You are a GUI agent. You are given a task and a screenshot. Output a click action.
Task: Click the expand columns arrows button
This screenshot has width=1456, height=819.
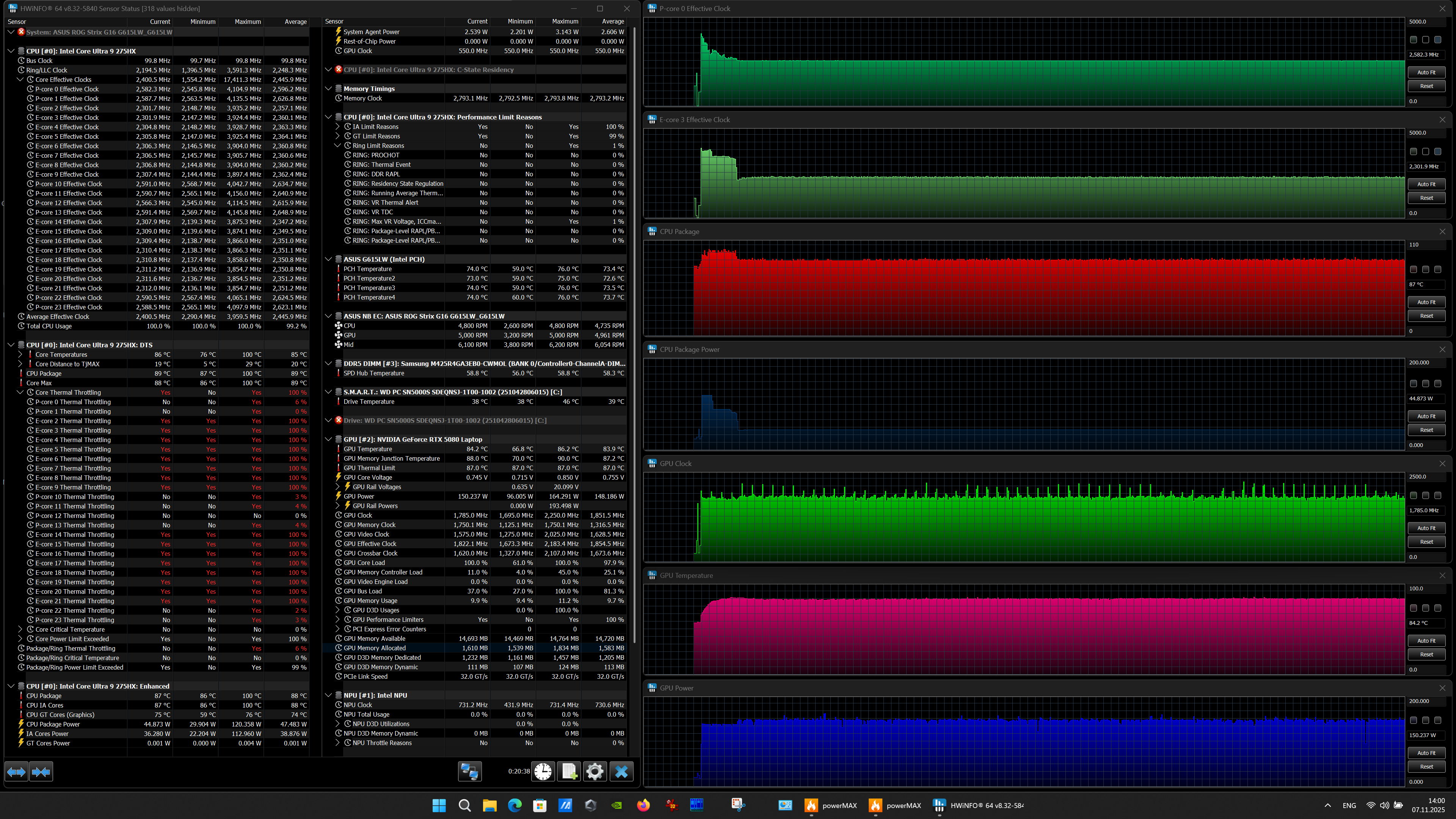(x=16, y=772)
